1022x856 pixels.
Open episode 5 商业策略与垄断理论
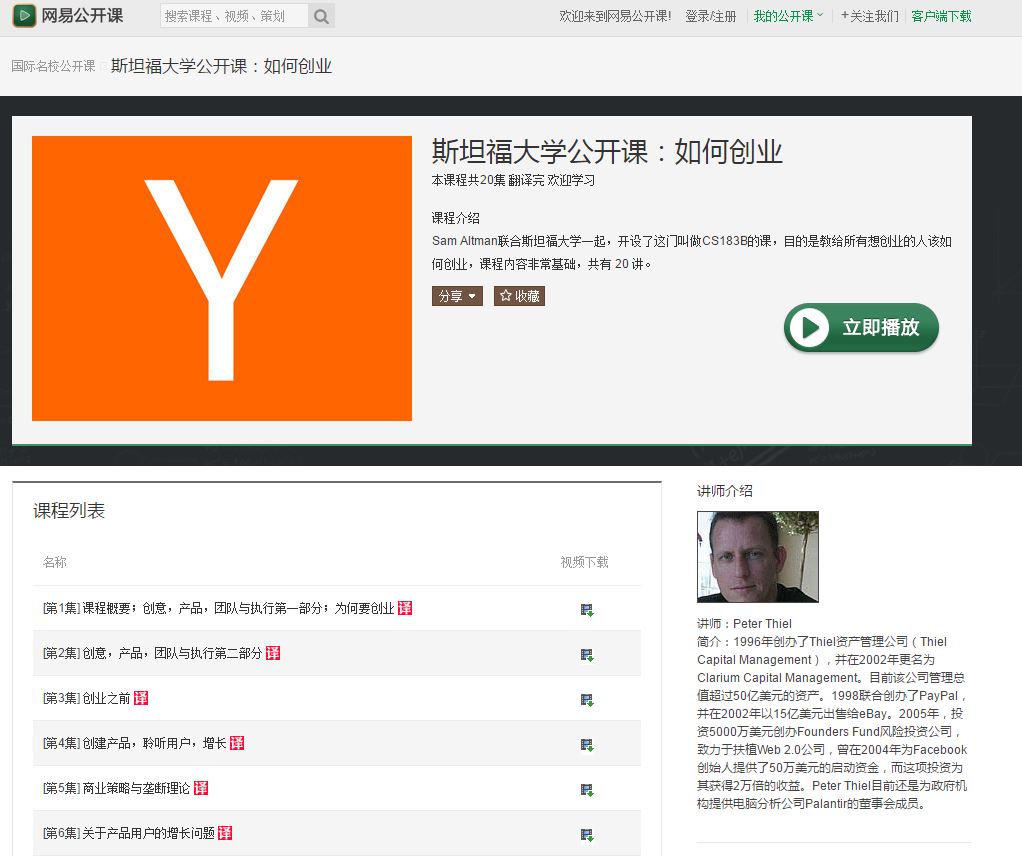point(143,788)
